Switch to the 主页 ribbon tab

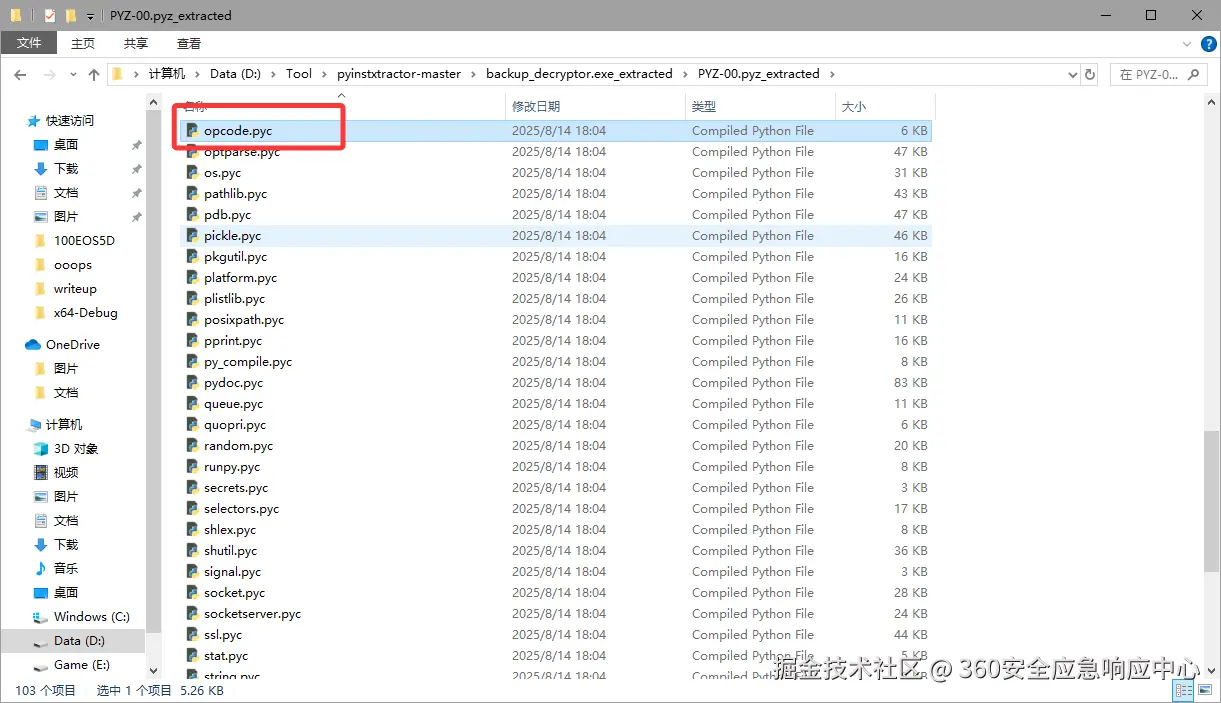[x=83, y=43]
